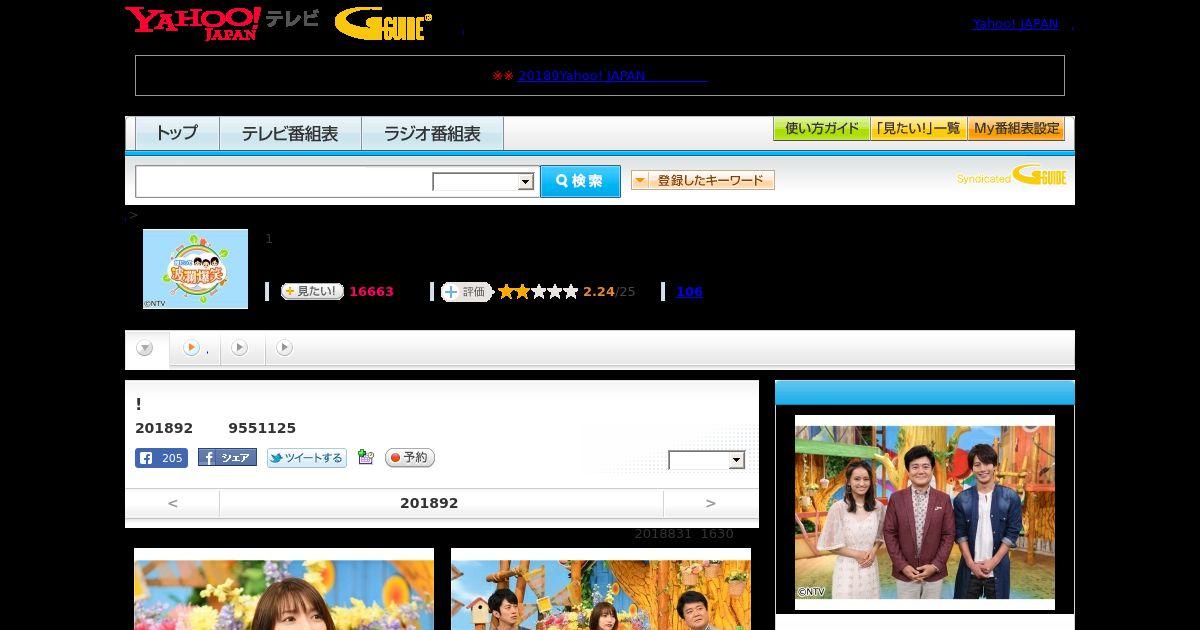The image size is (1200, 630).
Task: Select the orange play-arrow section tab
Action: click(193, 348)
